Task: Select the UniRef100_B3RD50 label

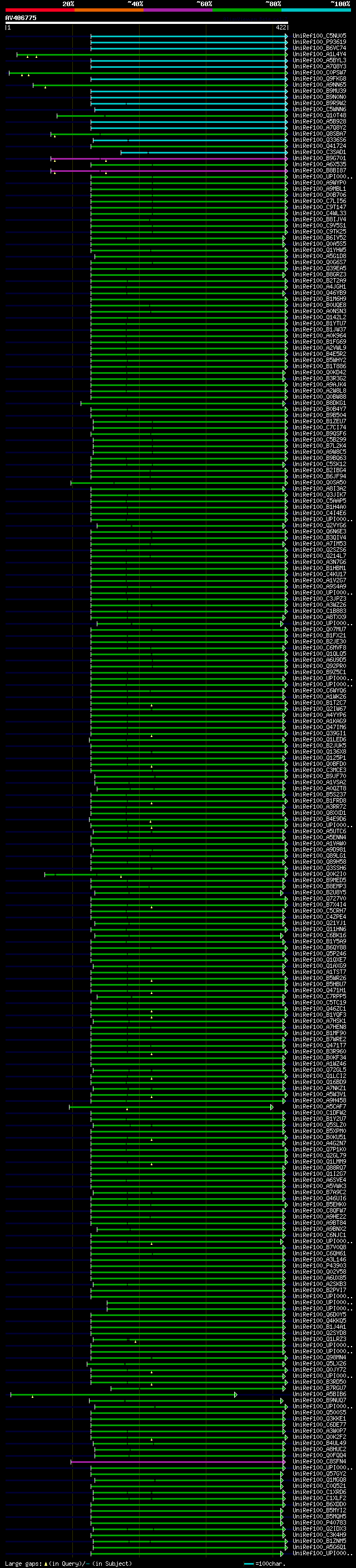Action: point(319,1382)
